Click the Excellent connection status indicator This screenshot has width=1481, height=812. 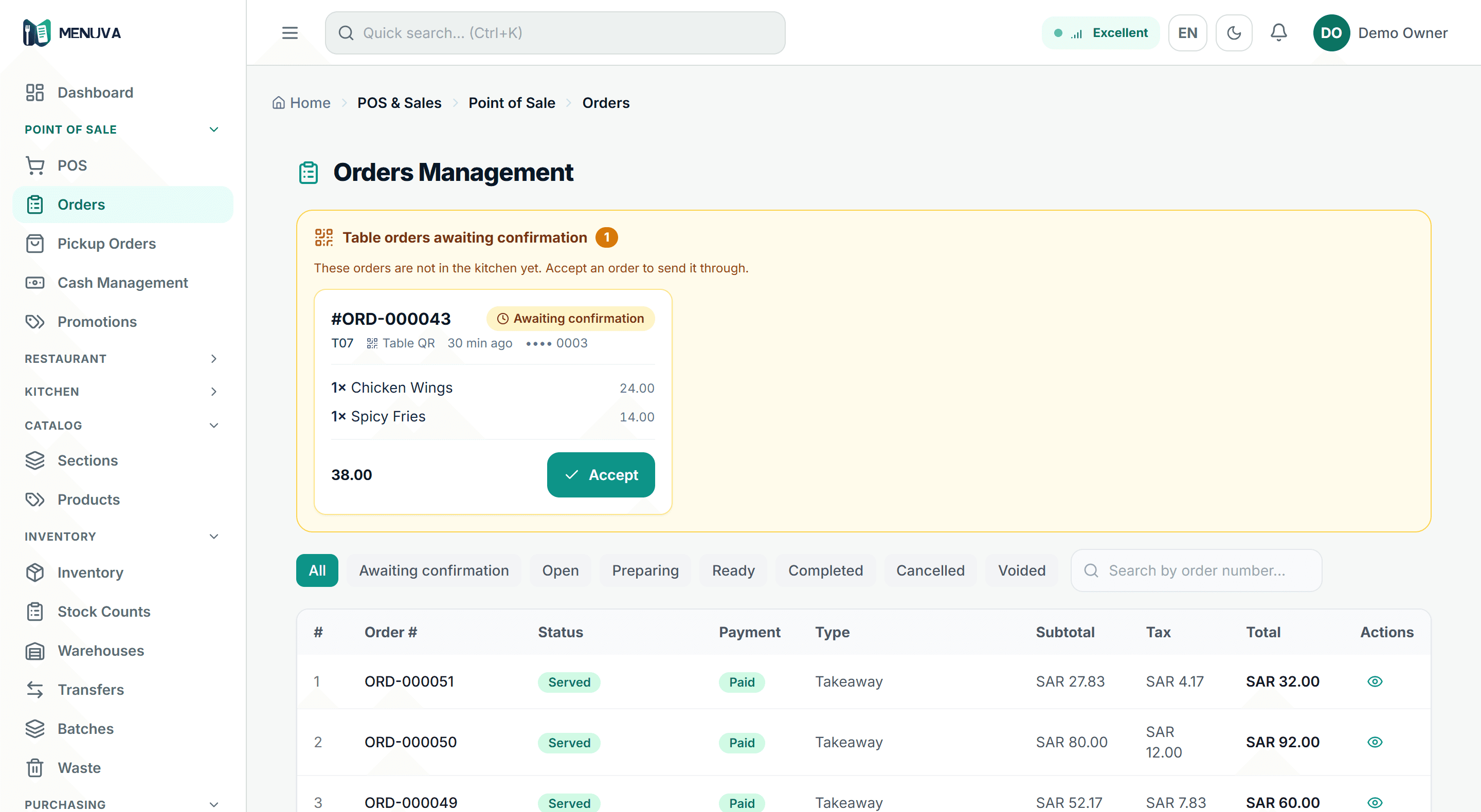(x=1100, y=33)
